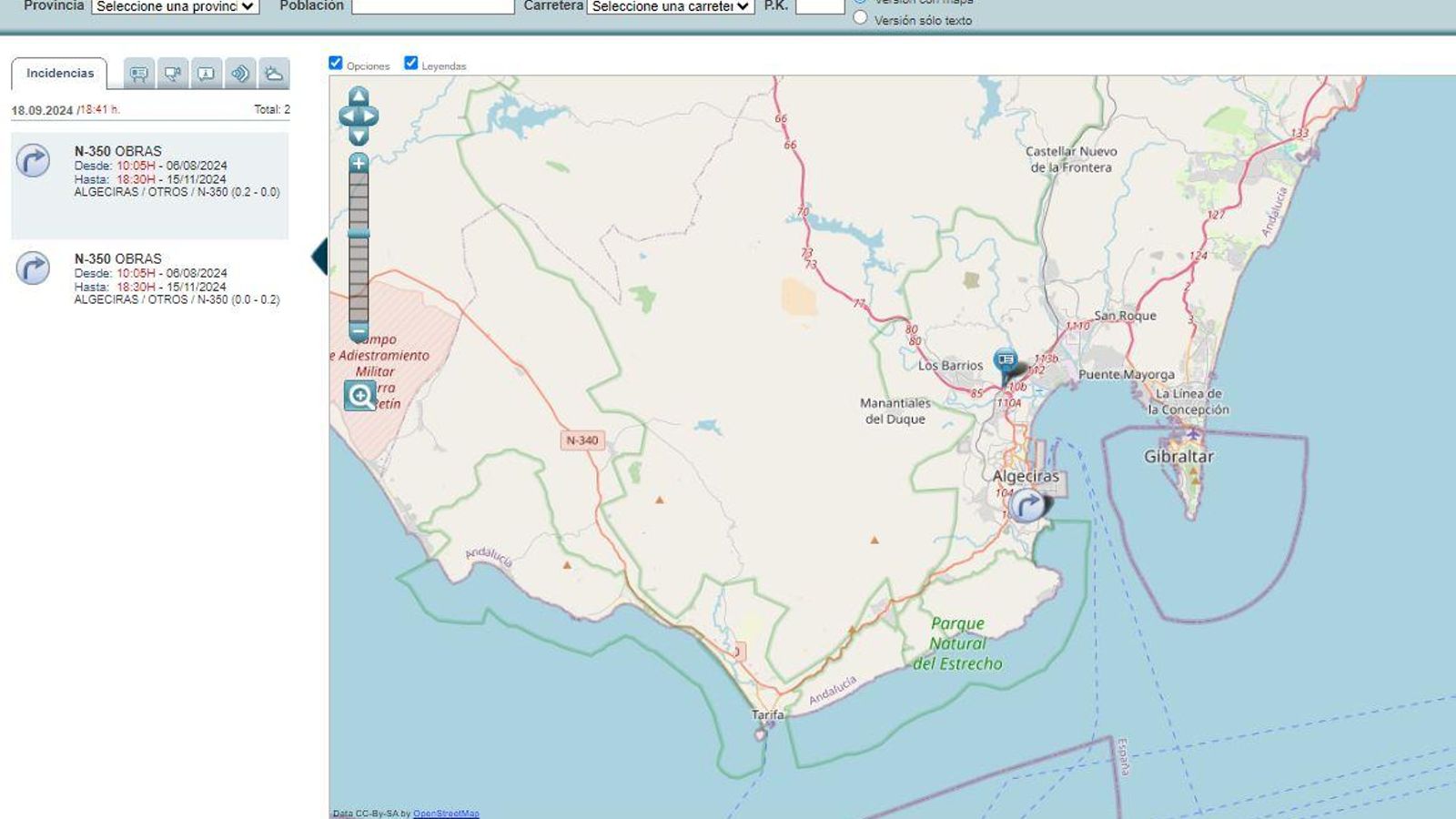Focus the P.K. input field
The width and height of the screenshot is (1456, 819).
pos(820,5)
